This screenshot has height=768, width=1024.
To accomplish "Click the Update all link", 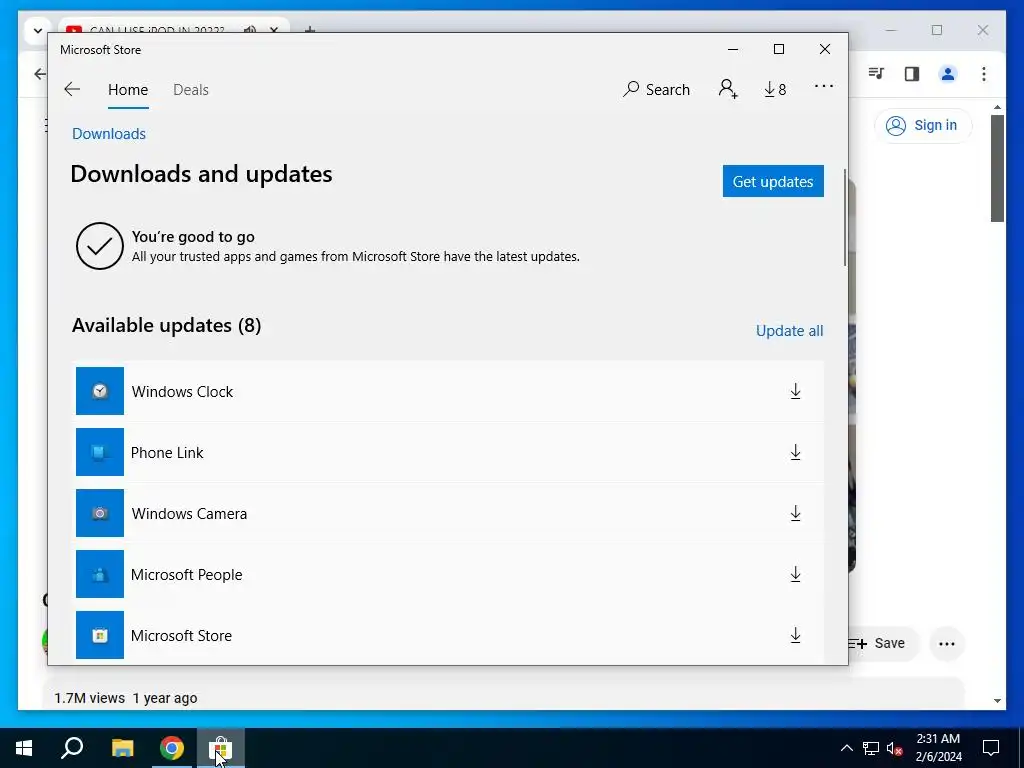I will [x=790, y=330].
